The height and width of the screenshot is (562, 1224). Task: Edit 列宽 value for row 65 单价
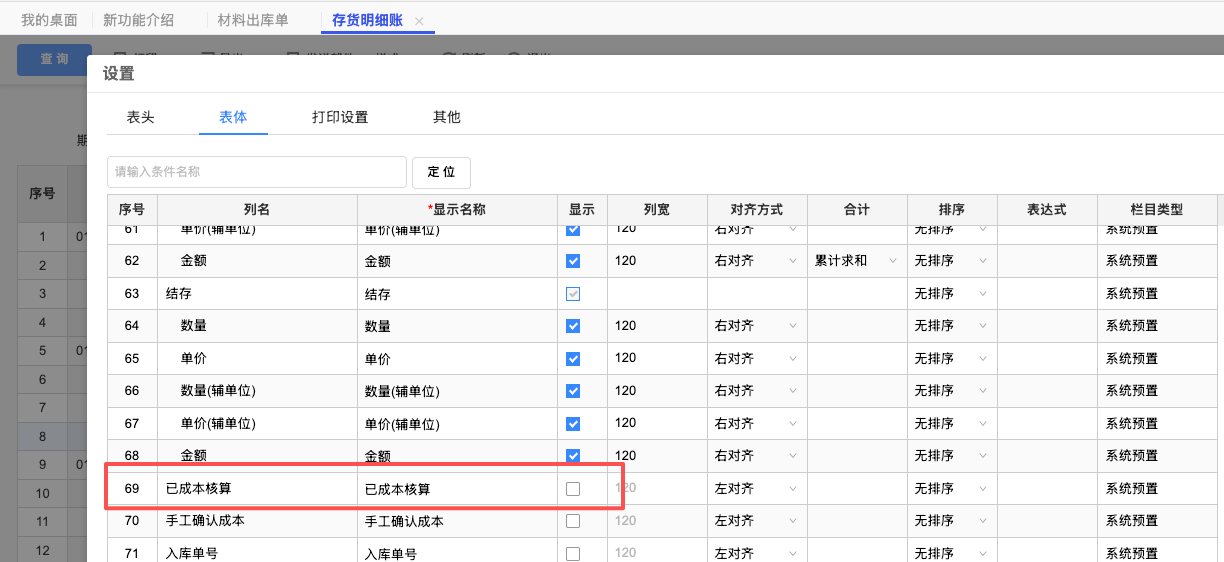pos(657,358)
